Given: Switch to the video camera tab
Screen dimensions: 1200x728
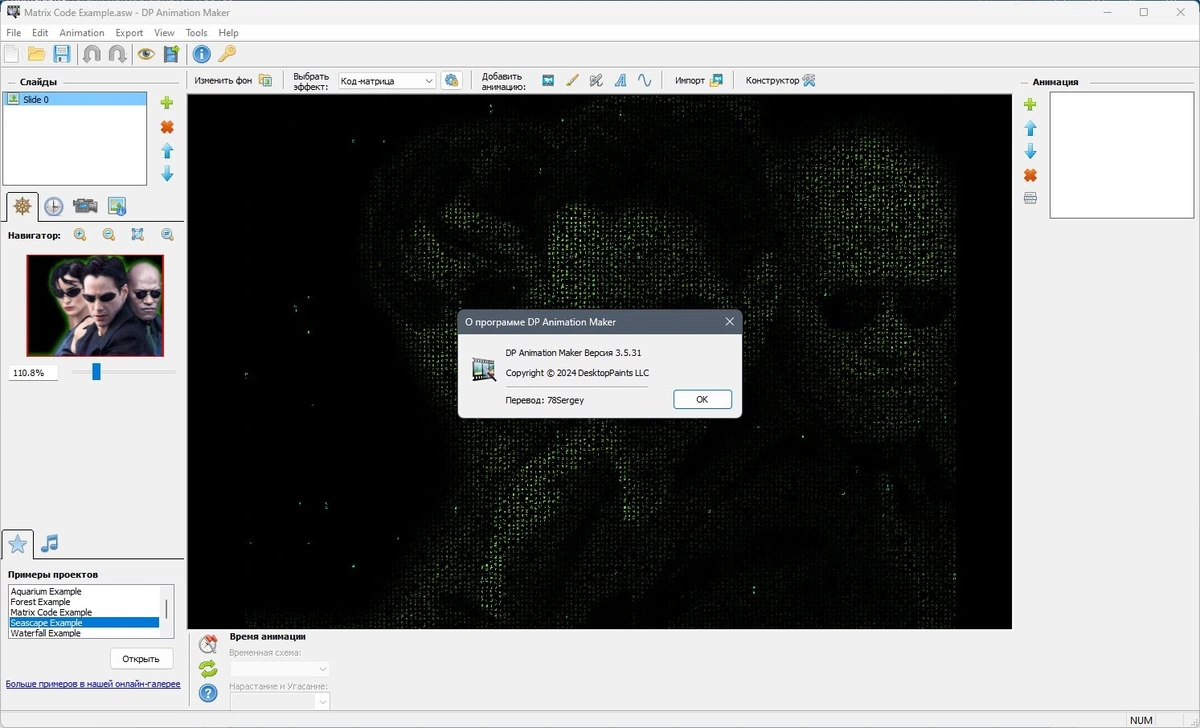Looking at the screenshot, I should [x=85, y=207].
